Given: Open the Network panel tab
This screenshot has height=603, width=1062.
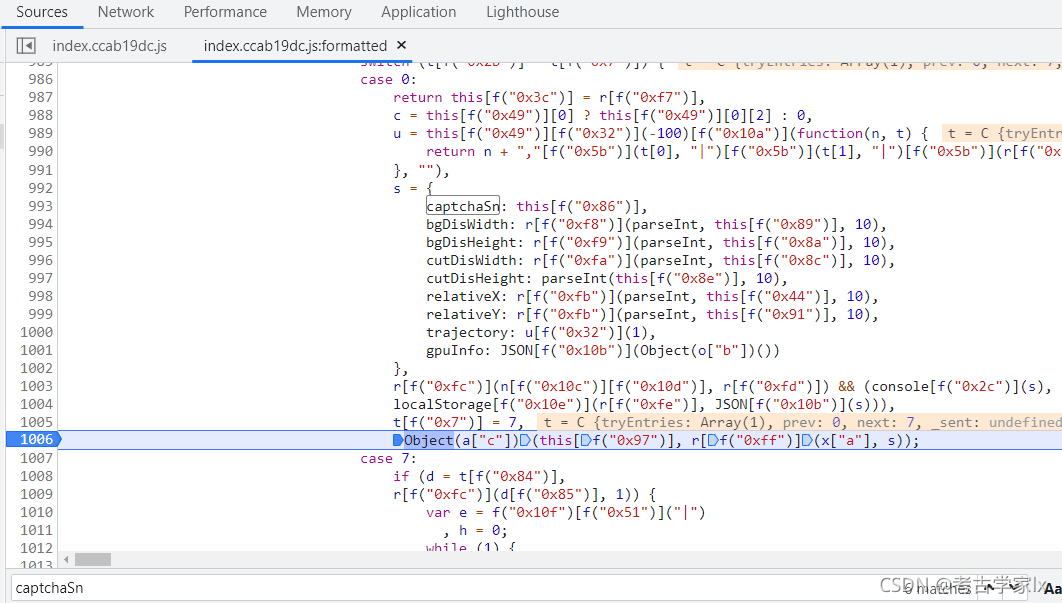Looking at the screenshot, I should (125, 12).
